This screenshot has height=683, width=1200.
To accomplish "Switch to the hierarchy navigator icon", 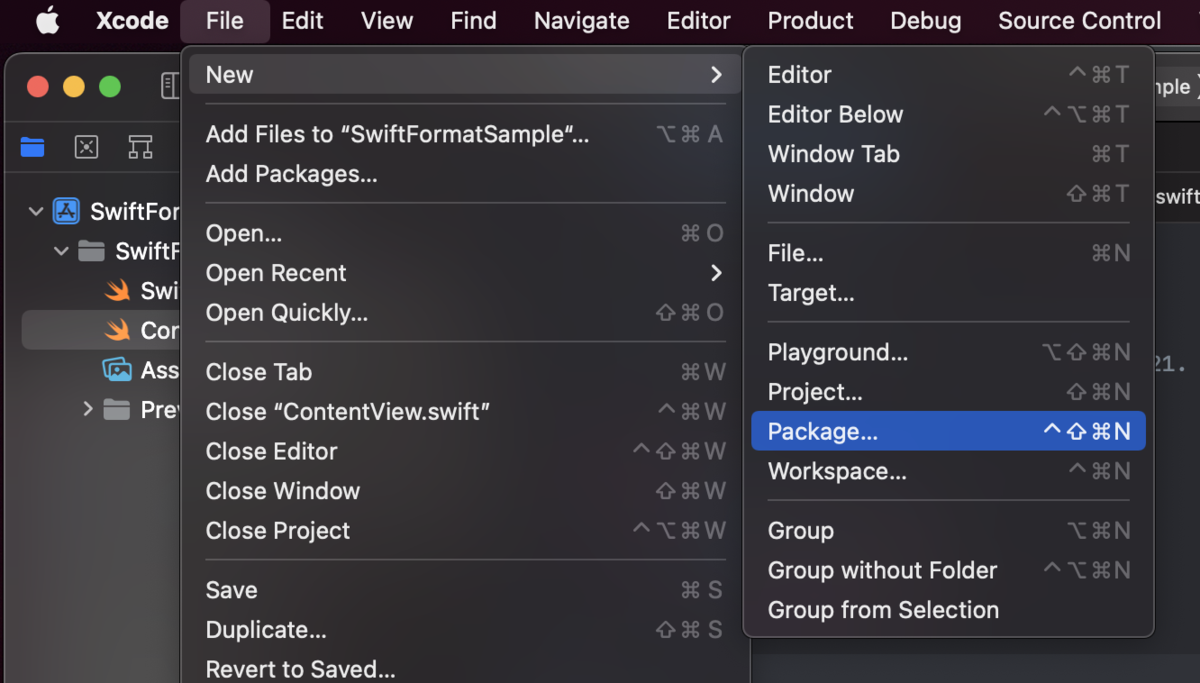I will (141, 147).
